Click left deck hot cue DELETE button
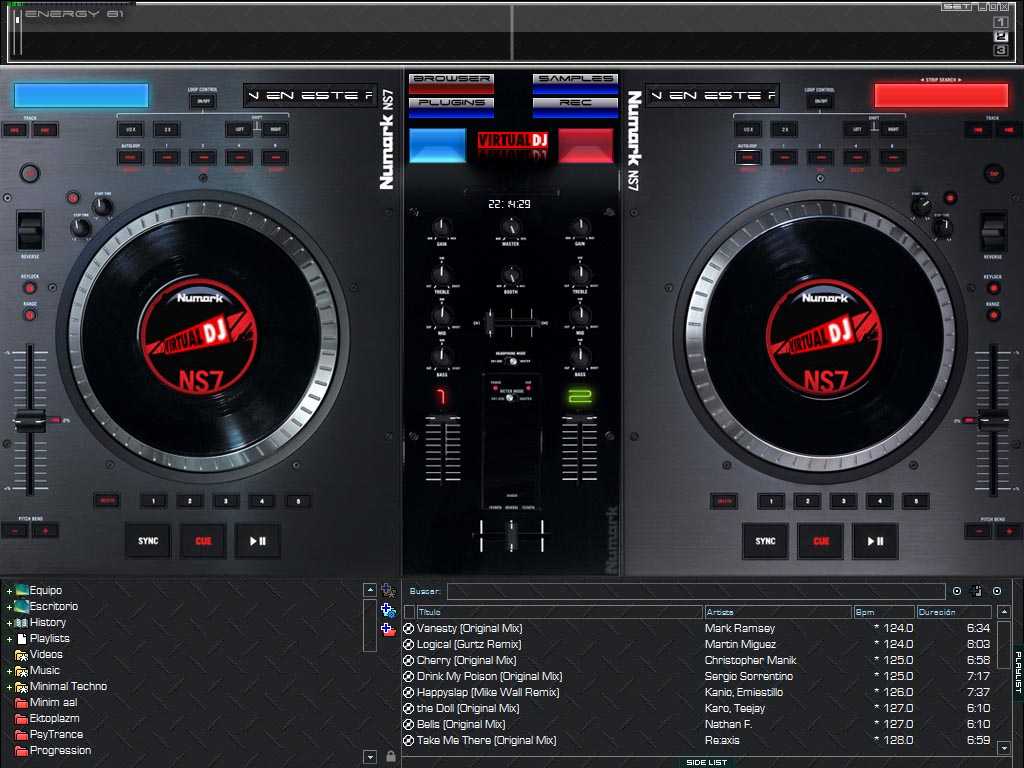 [107, 501]
